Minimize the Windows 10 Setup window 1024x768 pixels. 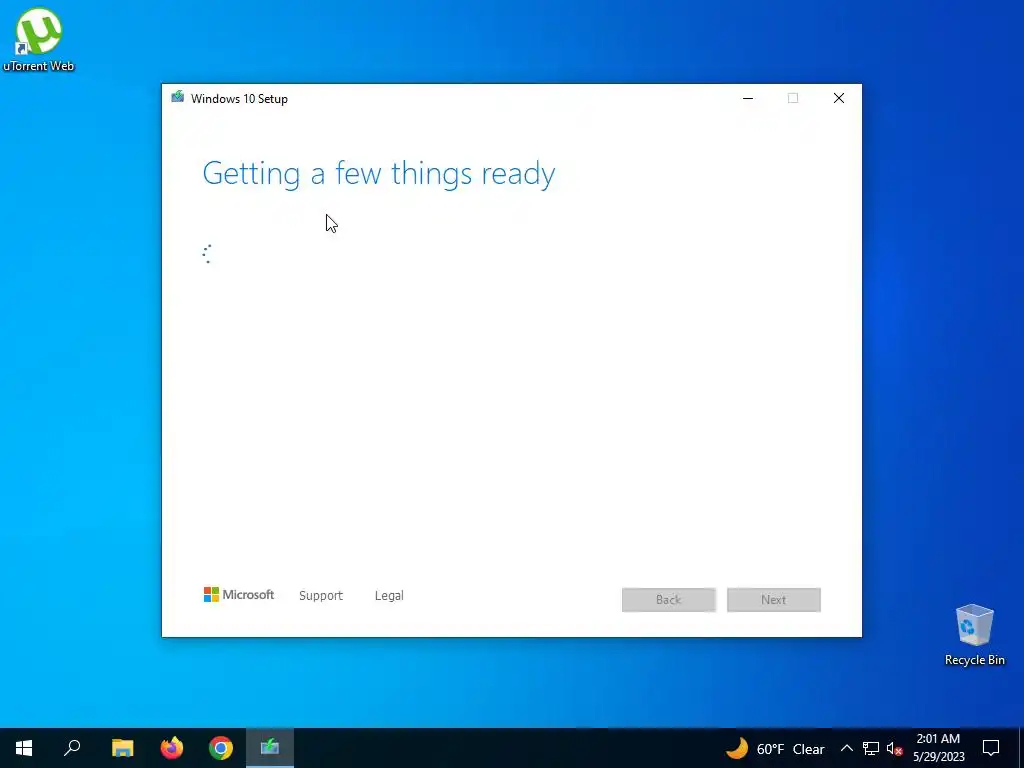[748, 98]
